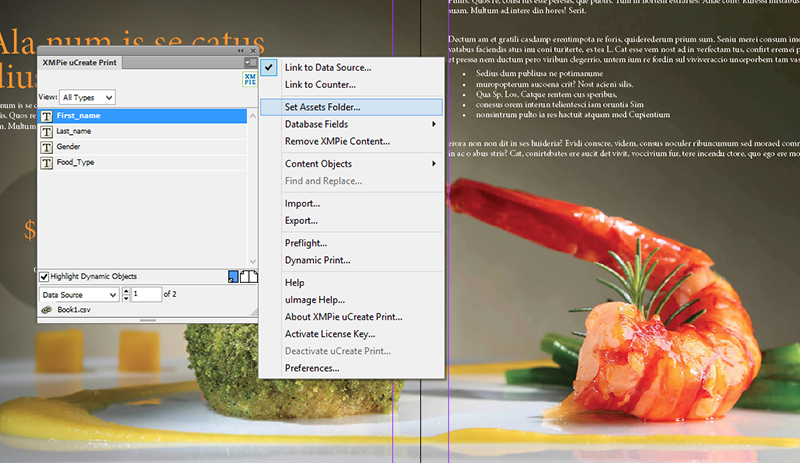Screen dimensions: 800x463
Task: Click the blue single page view icon
Action: pos(234,277)
